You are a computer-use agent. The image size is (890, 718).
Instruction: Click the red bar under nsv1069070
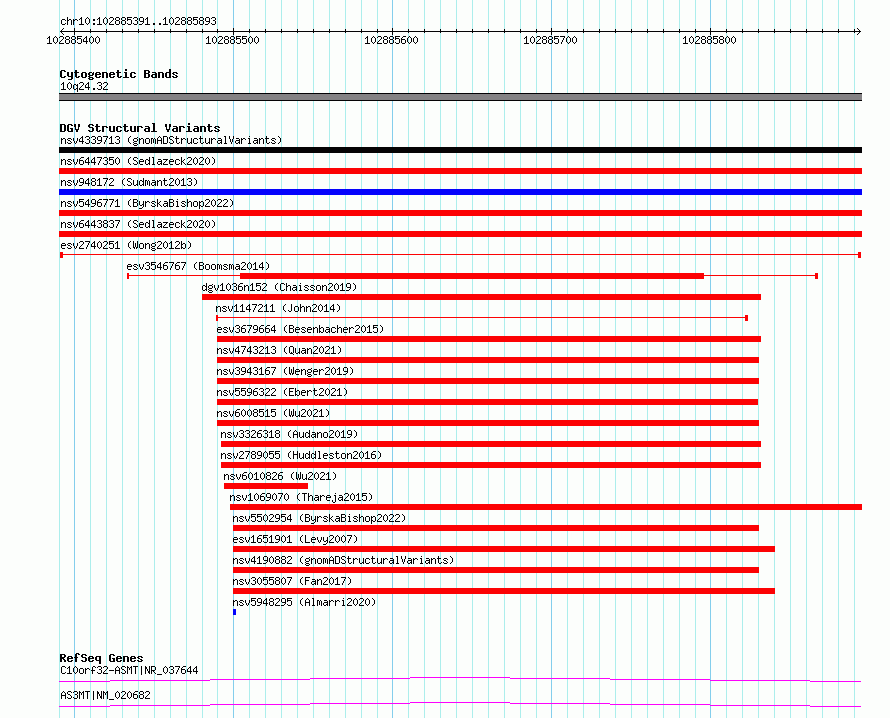pos(546,507)
